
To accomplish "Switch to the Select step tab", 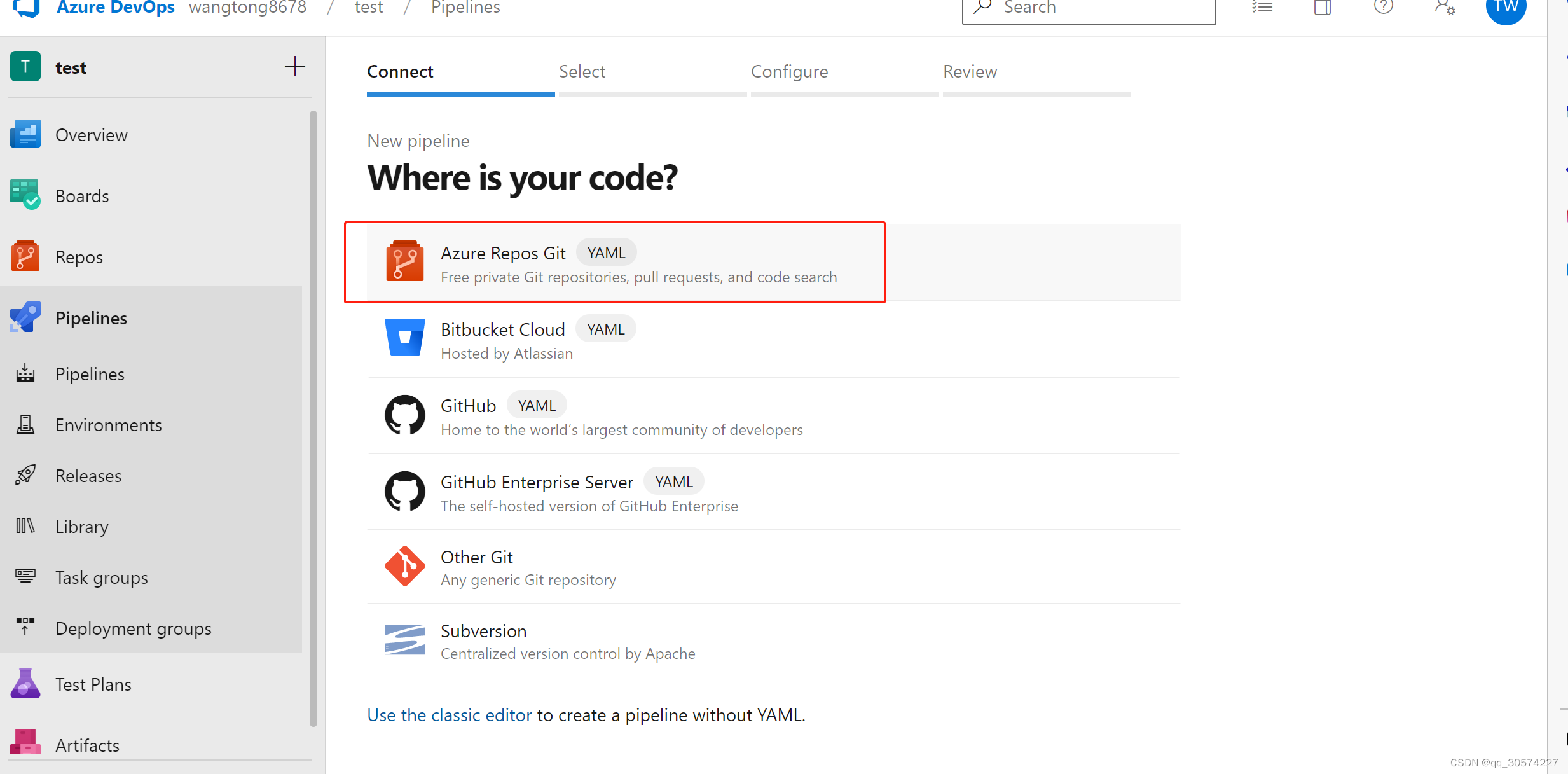I will coord(582,72).
